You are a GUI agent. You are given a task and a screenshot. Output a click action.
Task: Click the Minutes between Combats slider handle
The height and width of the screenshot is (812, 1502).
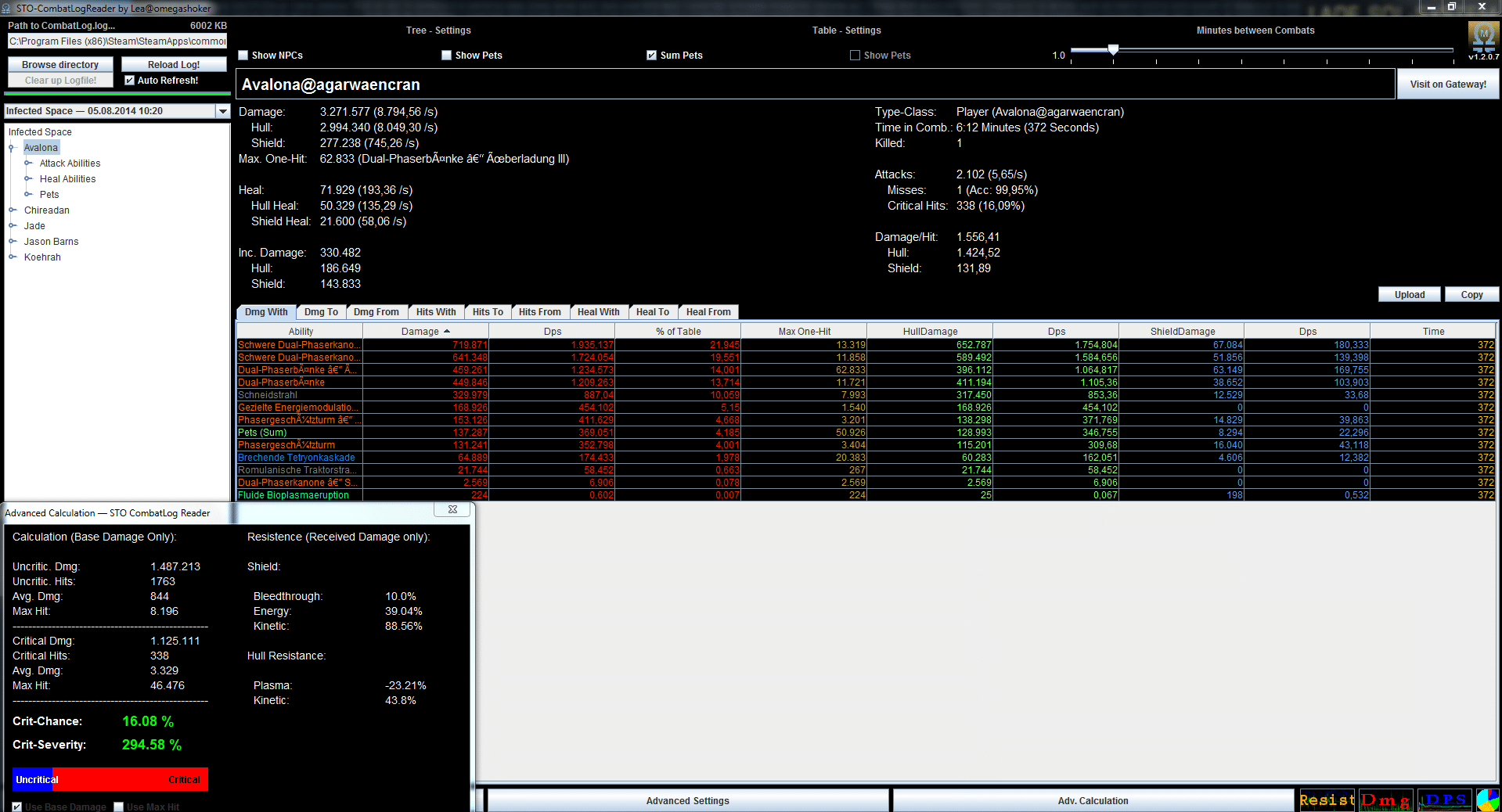1113,50
